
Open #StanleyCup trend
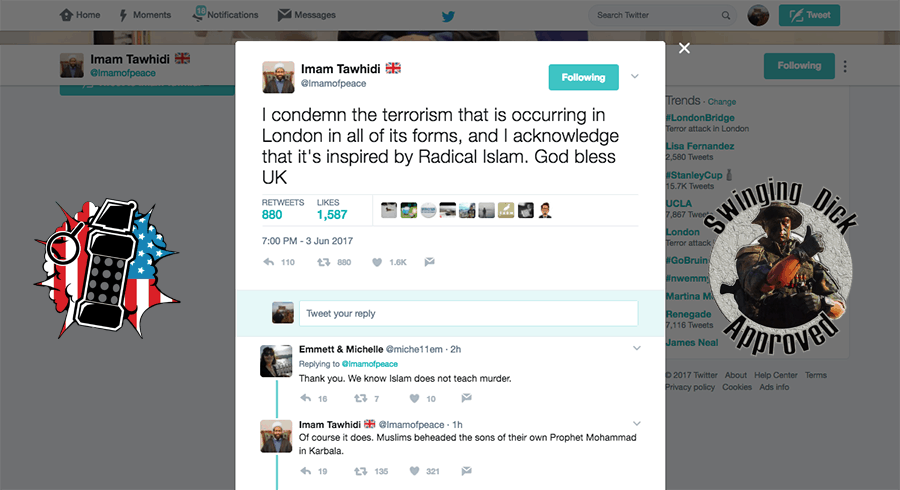click(x=693, y=175)
